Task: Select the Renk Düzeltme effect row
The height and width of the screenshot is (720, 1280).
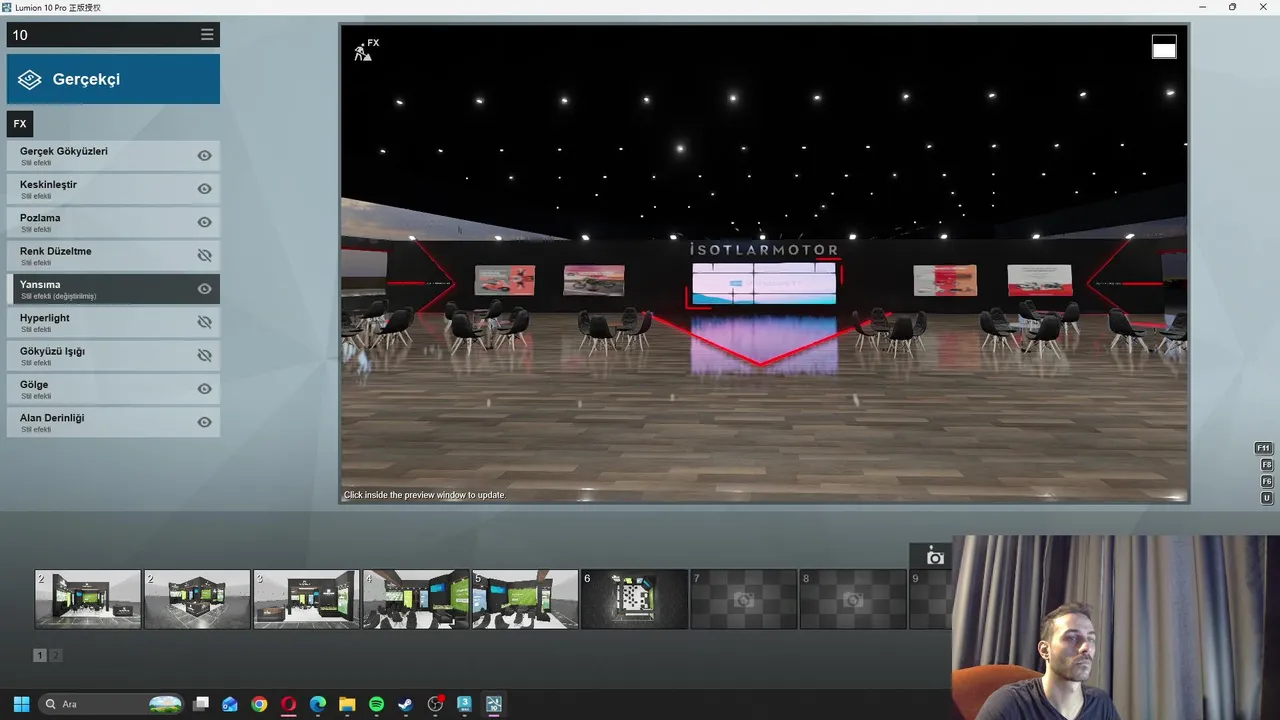Action: [113, 256]
